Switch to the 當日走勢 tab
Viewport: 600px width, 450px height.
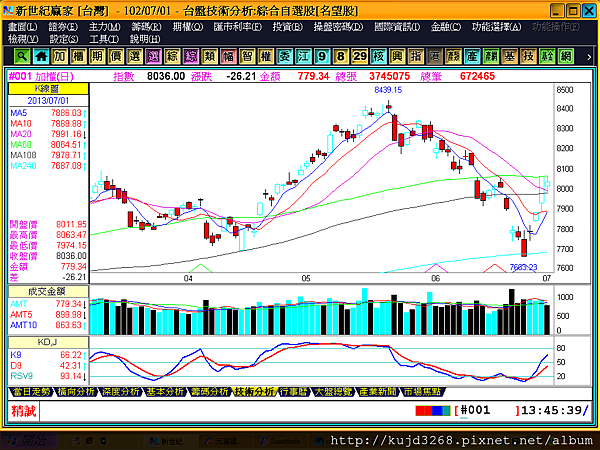(x=31, y=392)
